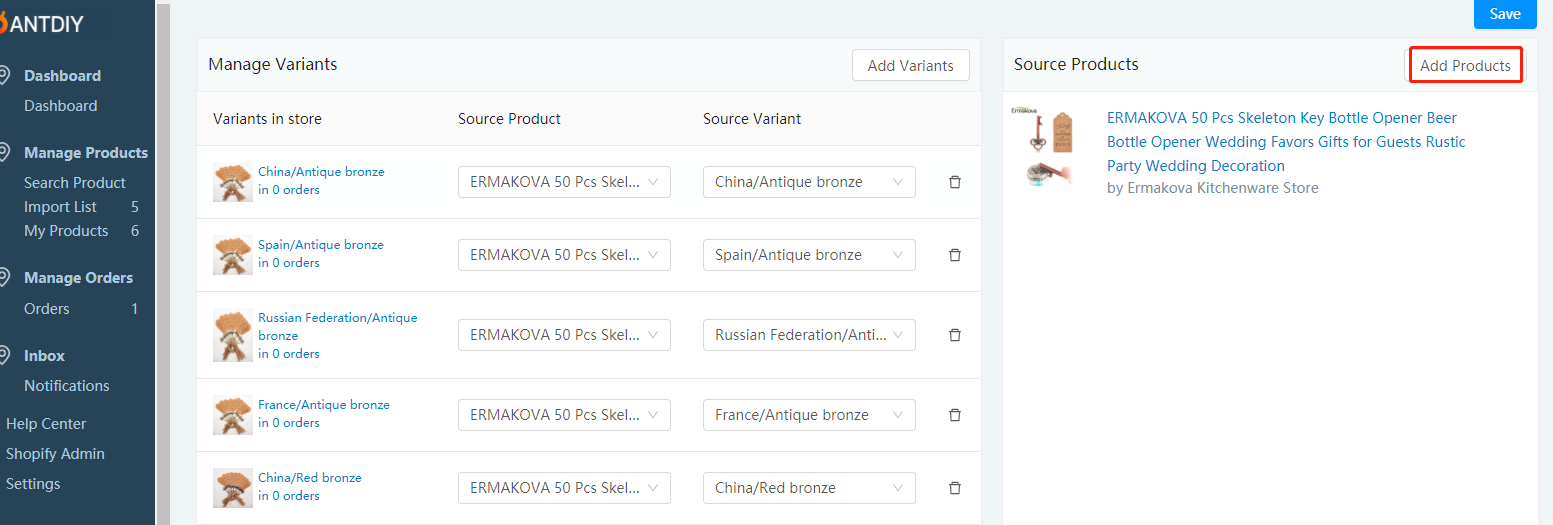Expand Source Variant dropdown for Spain/Antique bronze

809,255
